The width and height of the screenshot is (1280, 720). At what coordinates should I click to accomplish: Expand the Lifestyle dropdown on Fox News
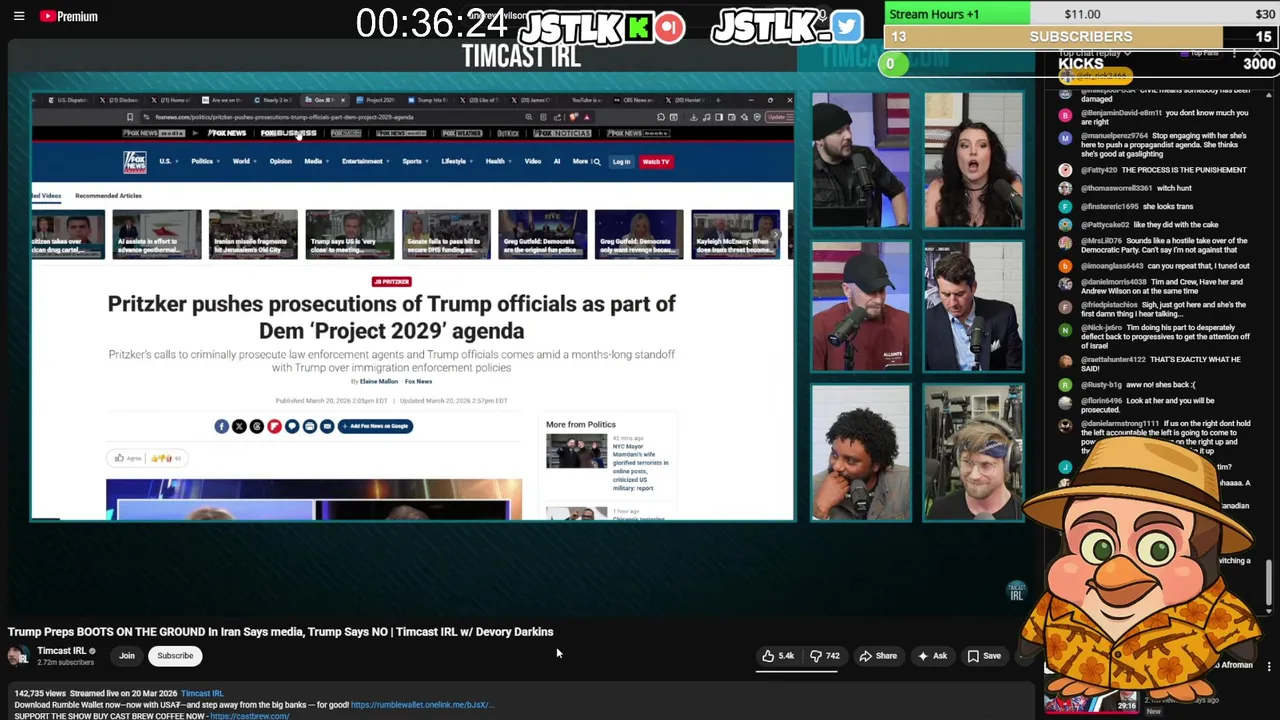(x=455, y=161)
